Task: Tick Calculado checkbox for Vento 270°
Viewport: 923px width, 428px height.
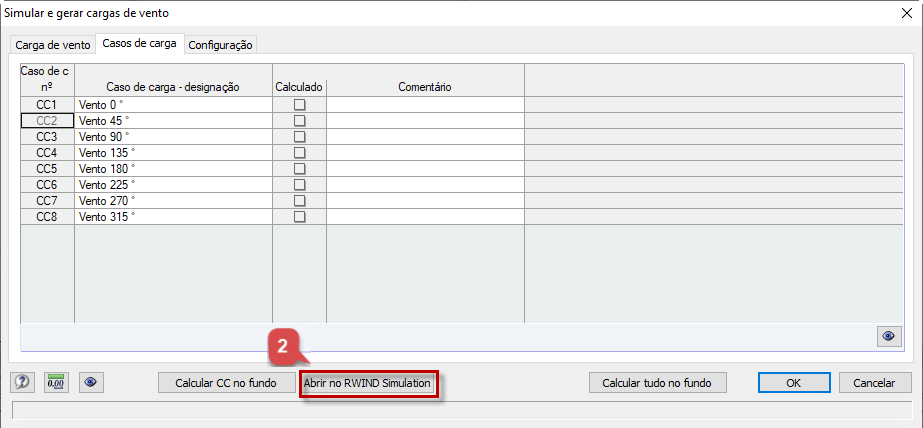Action: [300, 200]
